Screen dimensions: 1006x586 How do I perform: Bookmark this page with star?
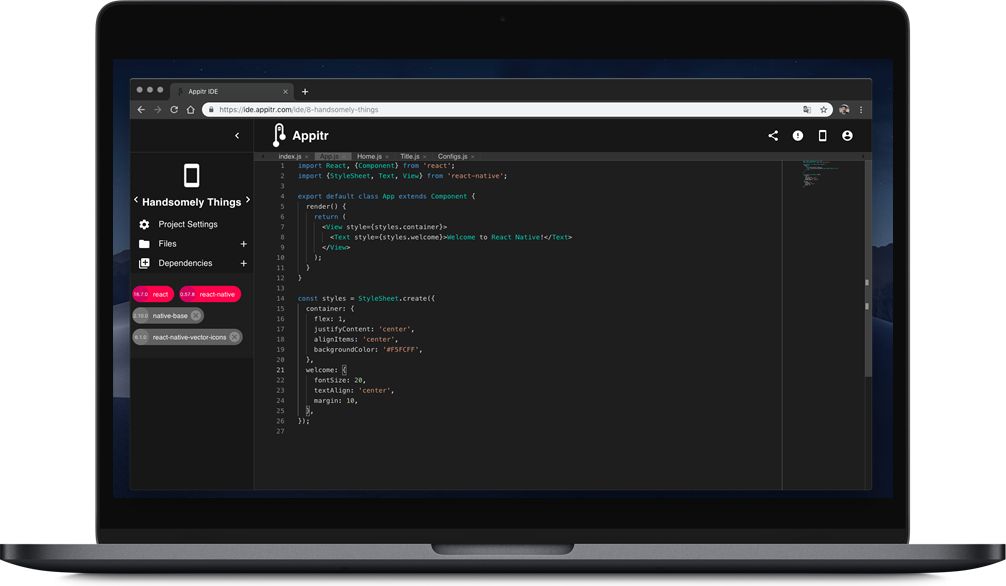pyautogui.click(x=824, y=110)
